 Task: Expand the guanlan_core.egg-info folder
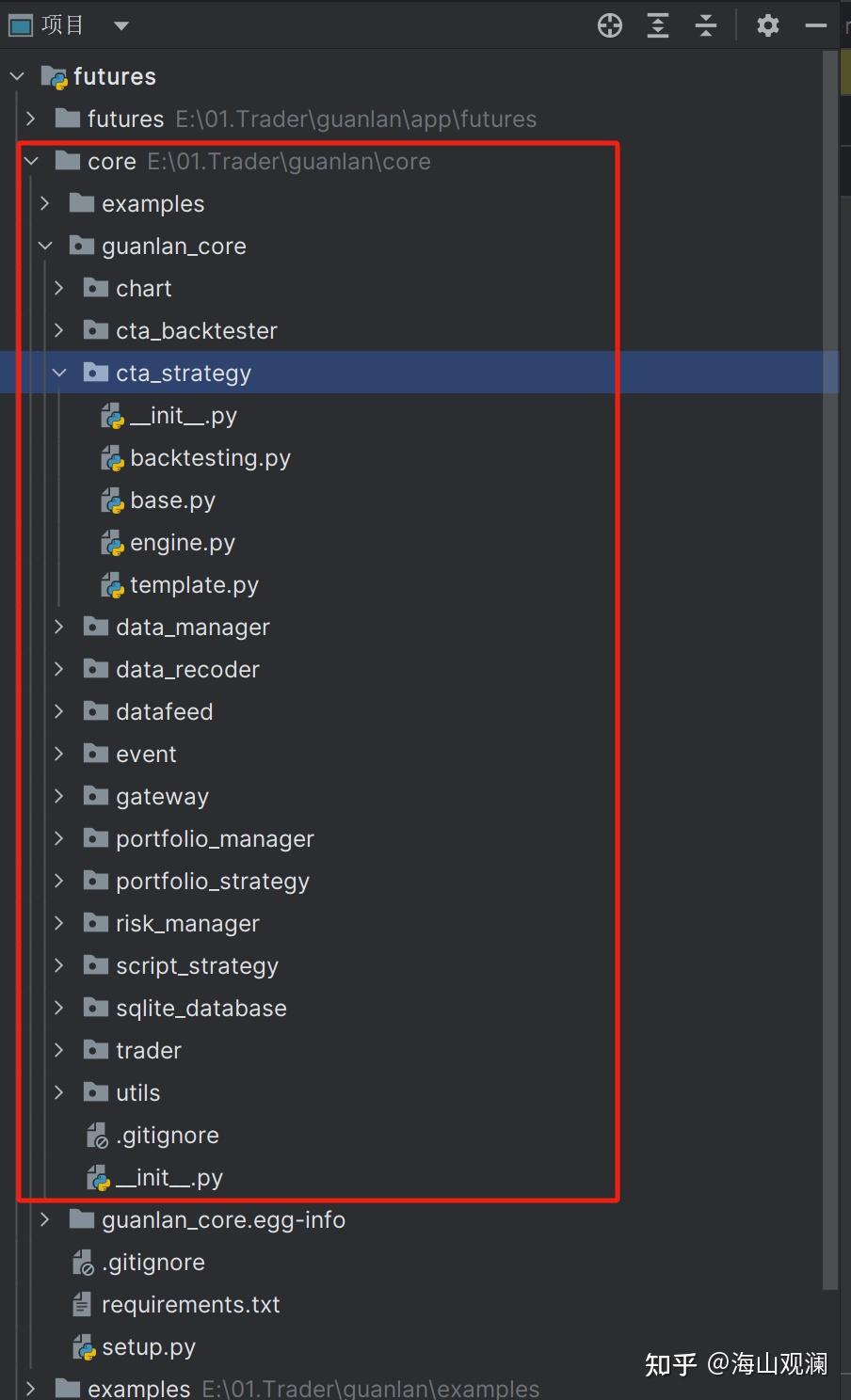(x=45, y=1220)
